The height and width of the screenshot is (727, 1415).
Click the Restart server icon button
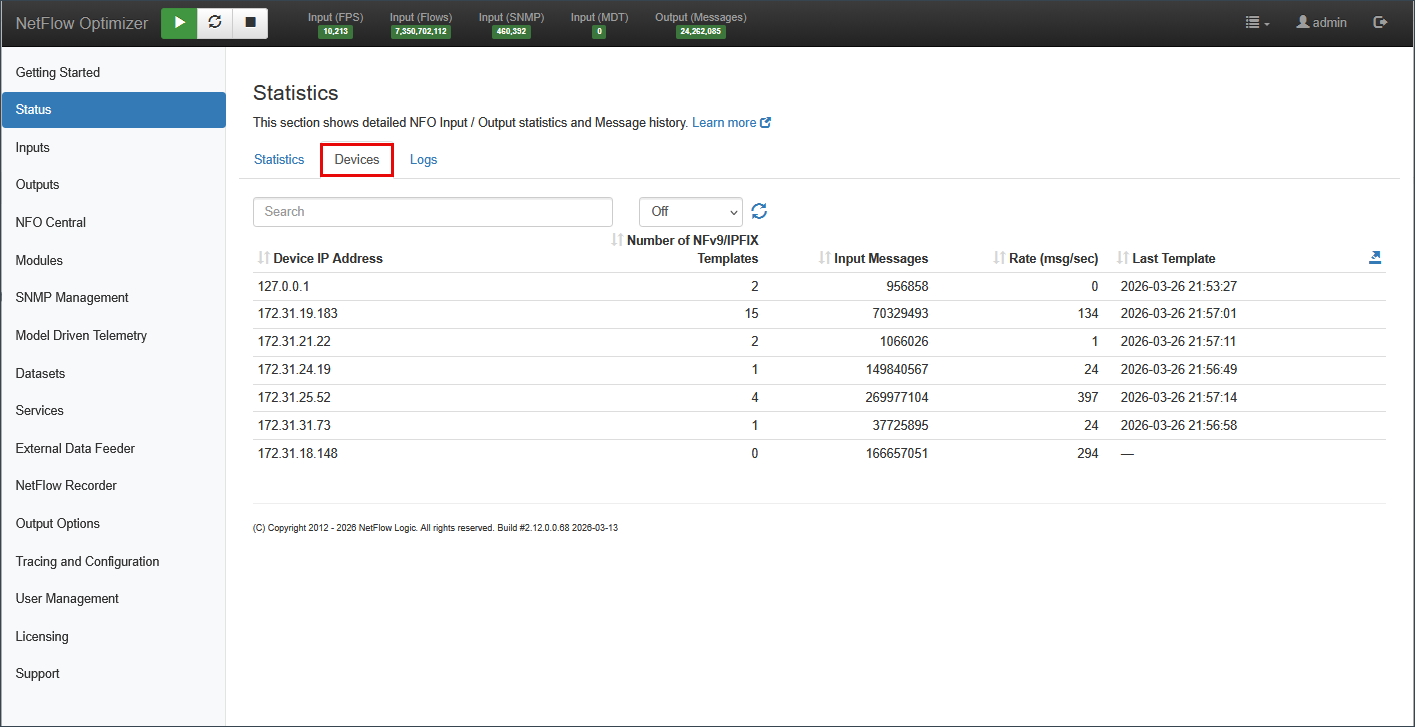(x=215, y=22)
